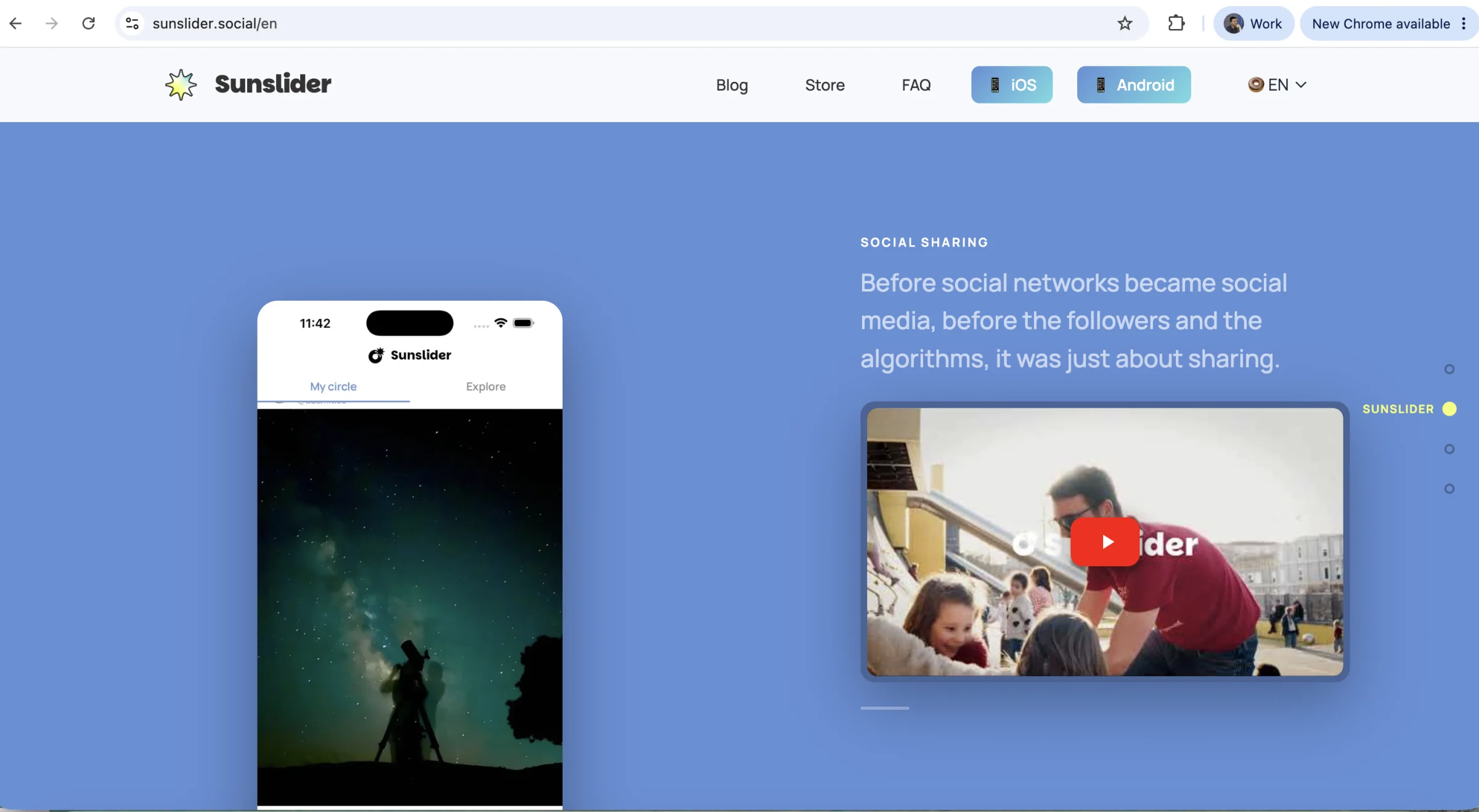Select the fourth section navigation dot
Screen dimensions: 1479x812
pyautogui.click(x=1449, y=489)
